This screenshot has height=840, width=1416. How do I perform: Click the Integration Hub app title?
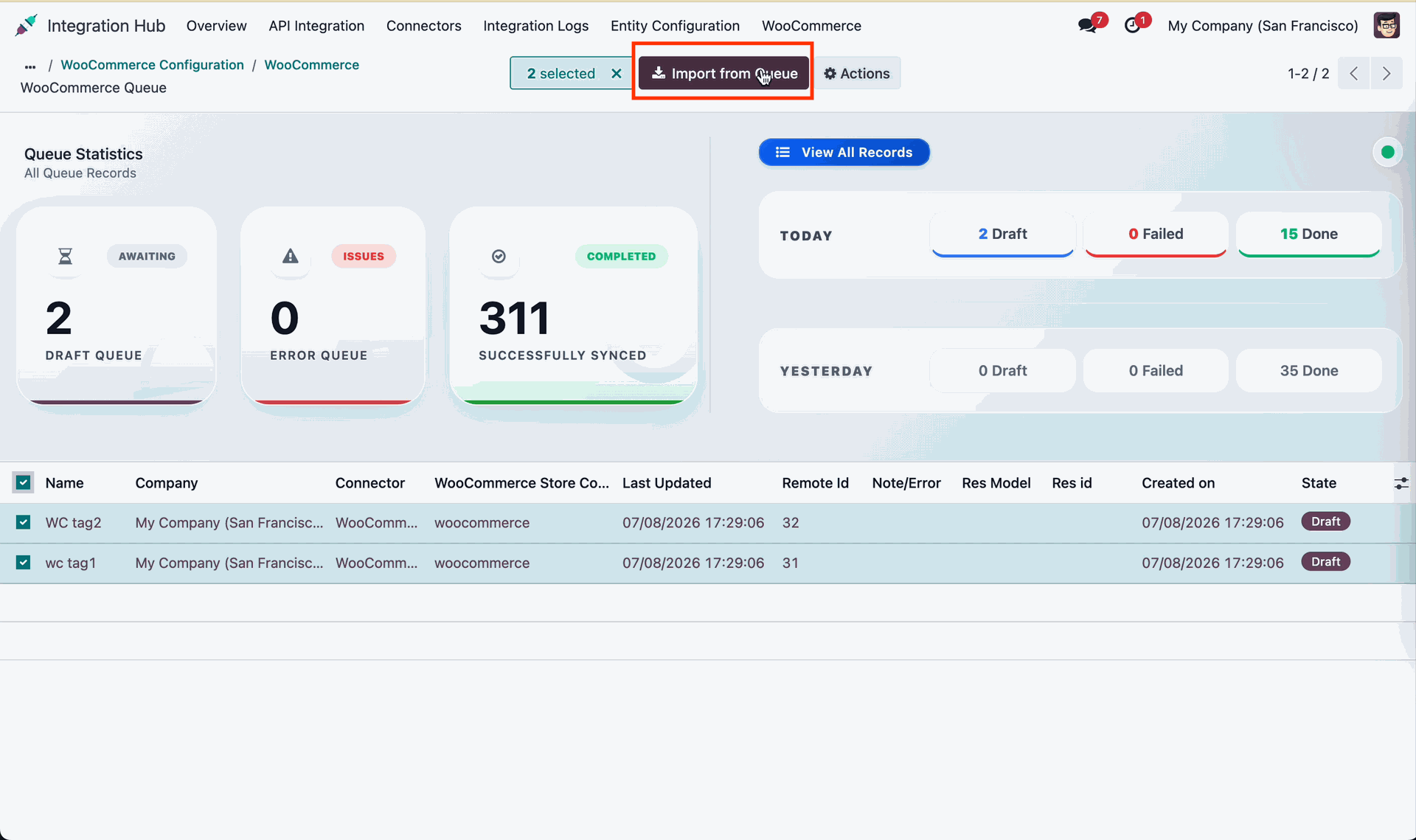click(106, 26)
